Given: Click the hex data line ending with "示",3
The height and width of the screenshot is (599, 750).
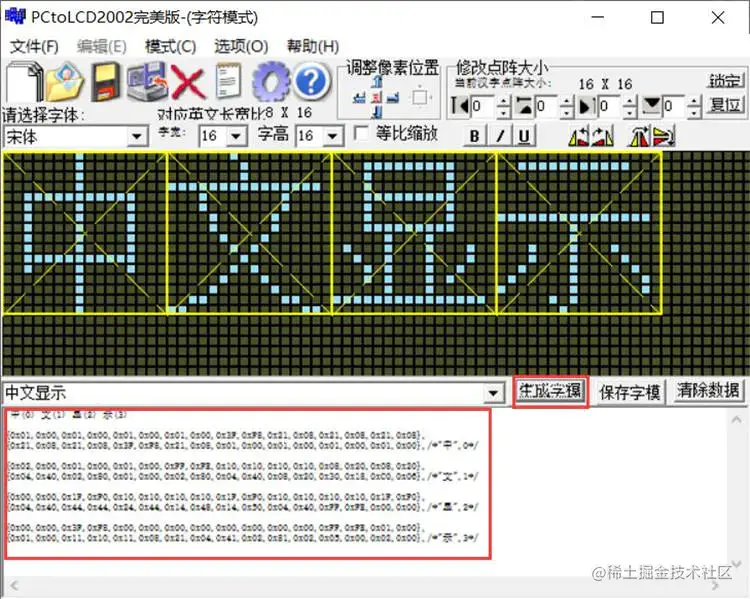Looking at the screenshot, I should [244, 538].
